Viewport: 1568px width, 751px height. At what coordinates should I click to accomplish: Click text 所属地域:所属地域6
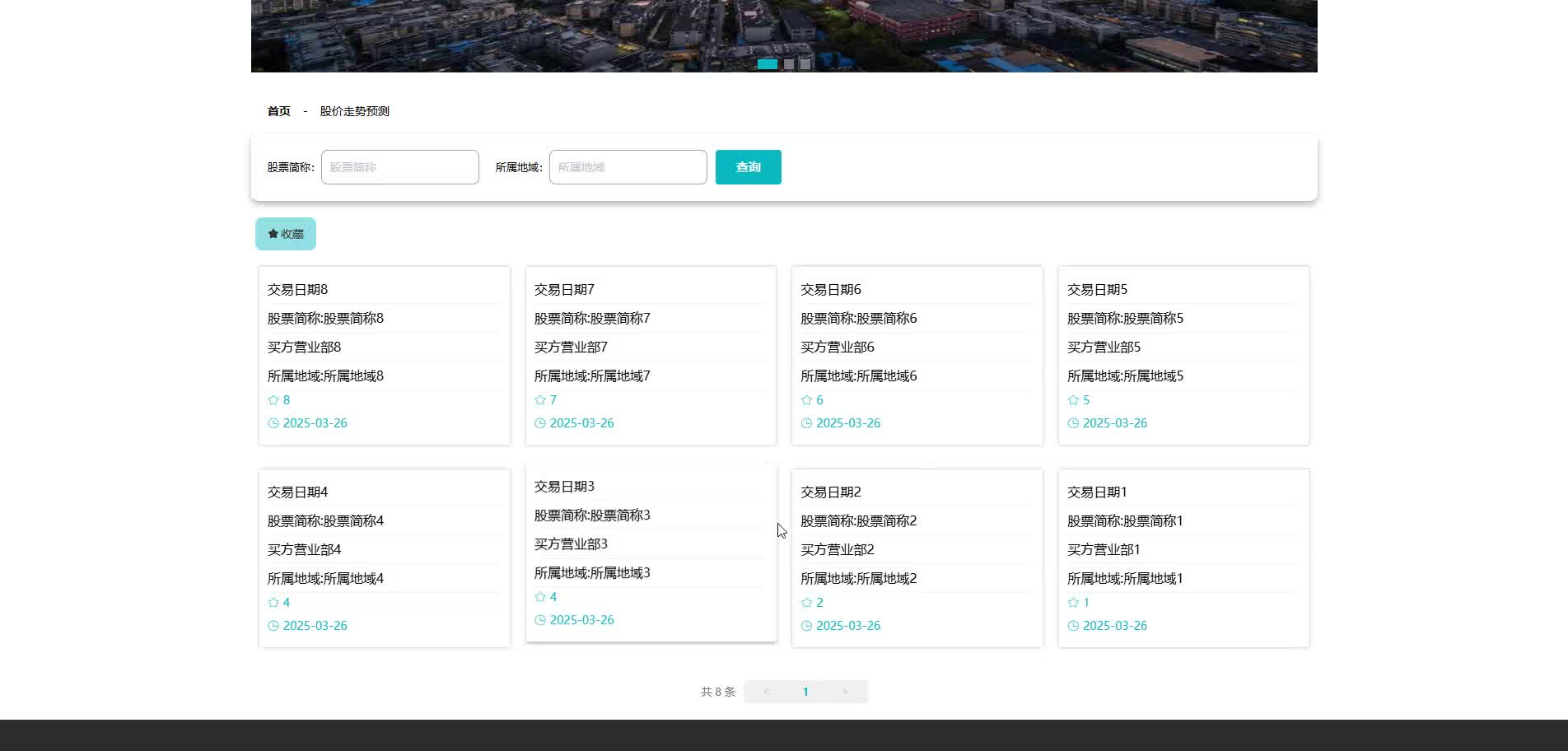(x=859, y=376)
